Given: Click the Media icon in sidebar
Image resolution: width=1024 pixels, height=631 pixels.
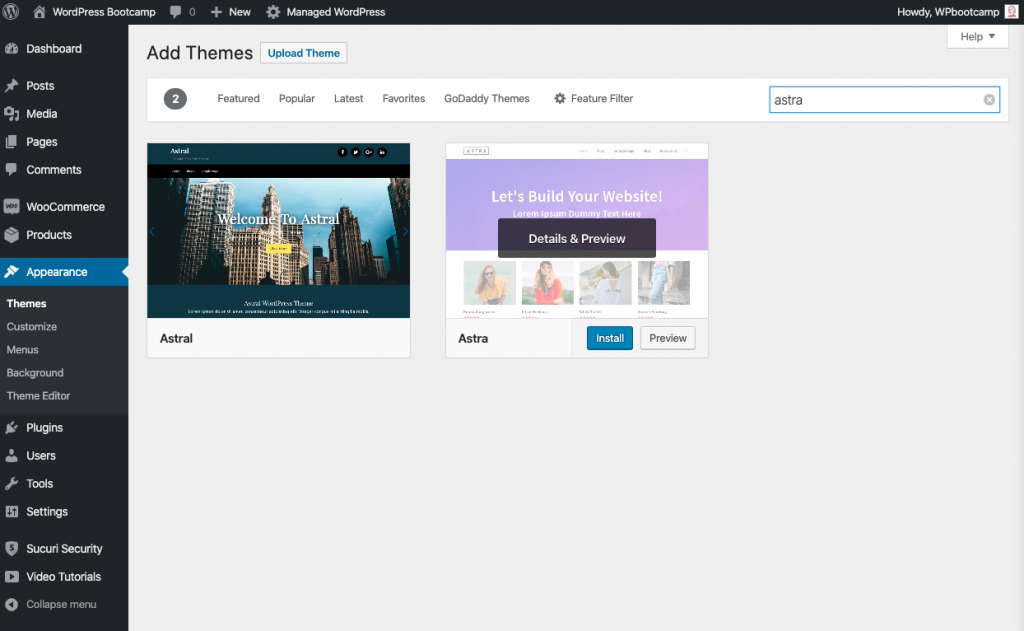Looking at the screenshot, I should point(12,114).
